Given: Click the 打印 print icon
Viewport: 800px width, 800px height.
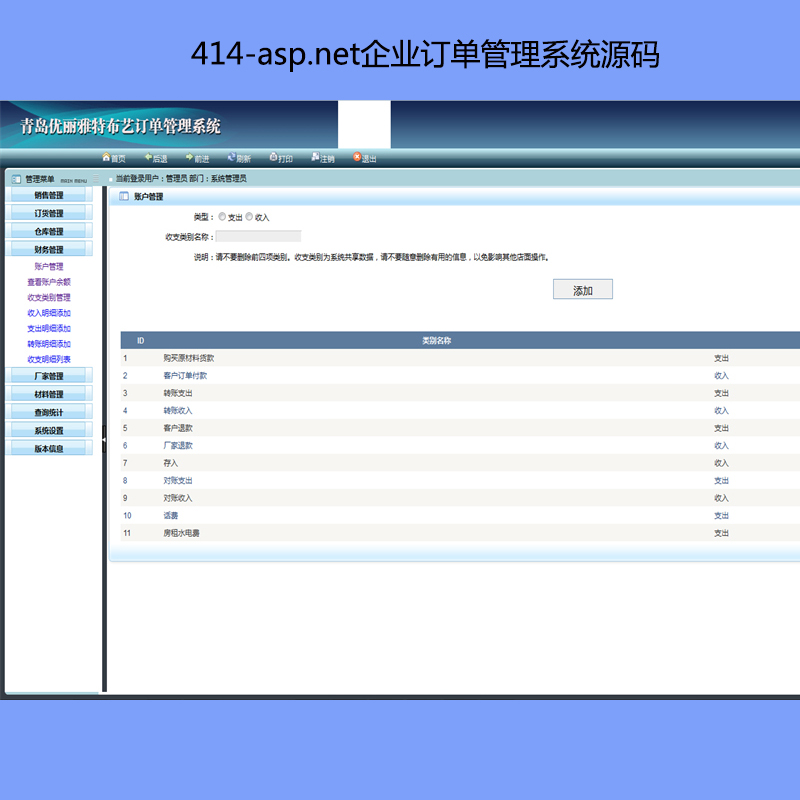Looking at the screenshot, I should 273,158.
